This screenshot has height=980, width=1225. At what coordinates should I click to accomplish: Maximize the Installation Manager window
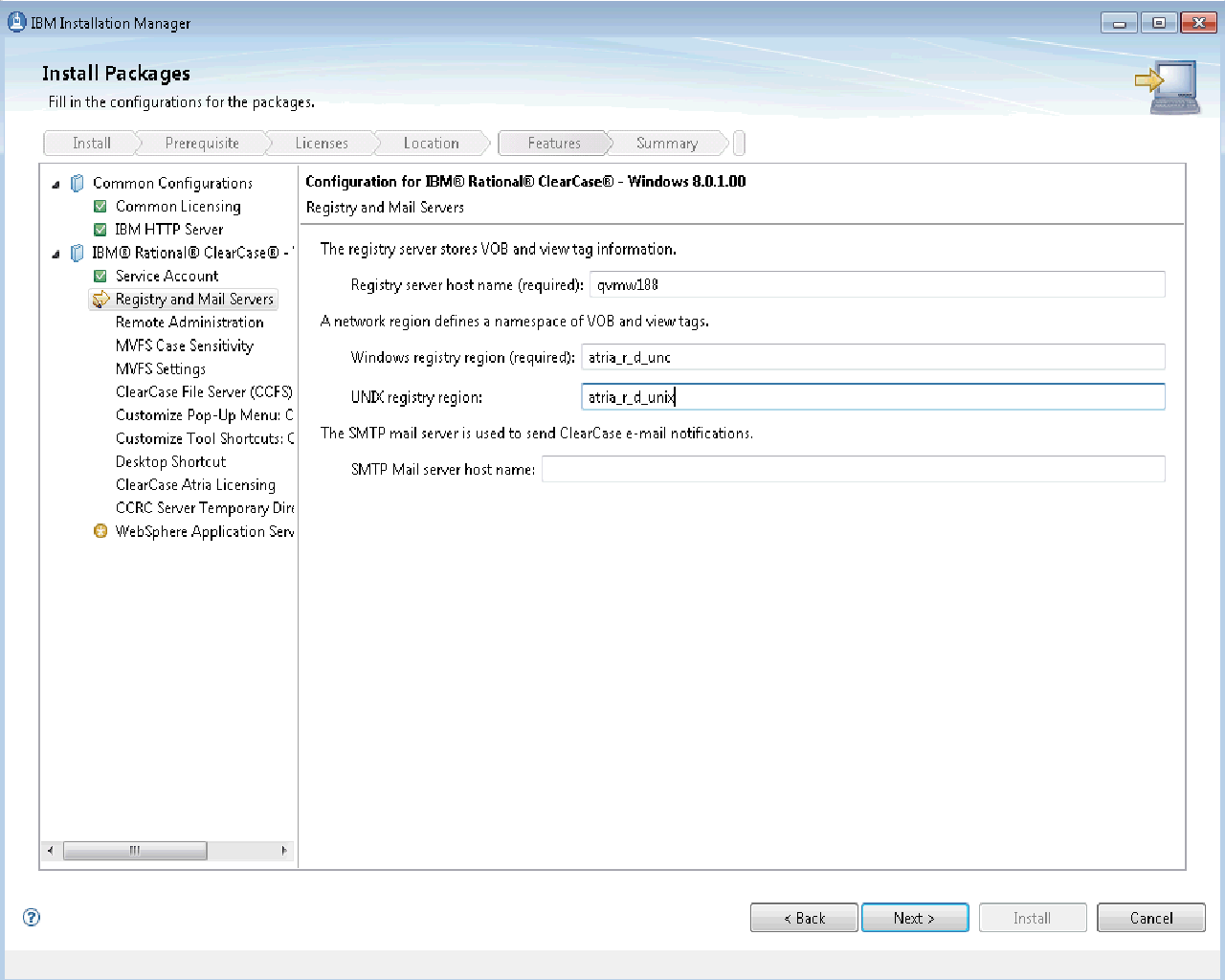coord(1158,22)
